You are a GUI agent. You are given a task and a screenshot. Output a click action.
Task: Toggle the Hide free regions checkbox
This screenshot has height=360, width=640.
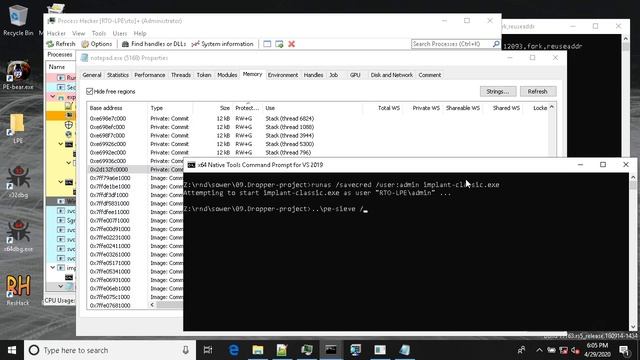coord(90,91)
